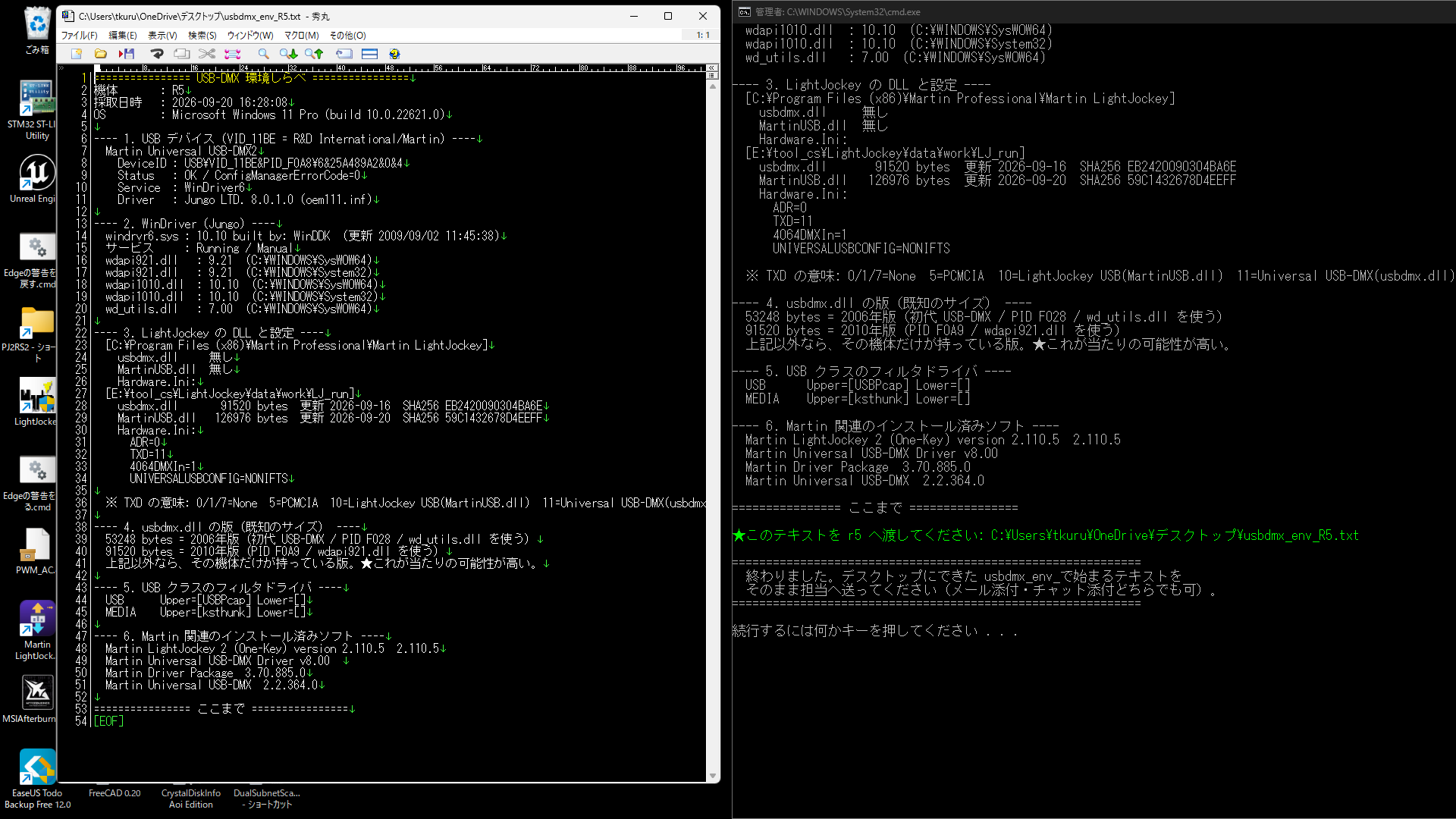Screen dimensions: 1456x819
Task: Open the 表示(V) menu
Action: pyautogui.click(x=162, y=35)
